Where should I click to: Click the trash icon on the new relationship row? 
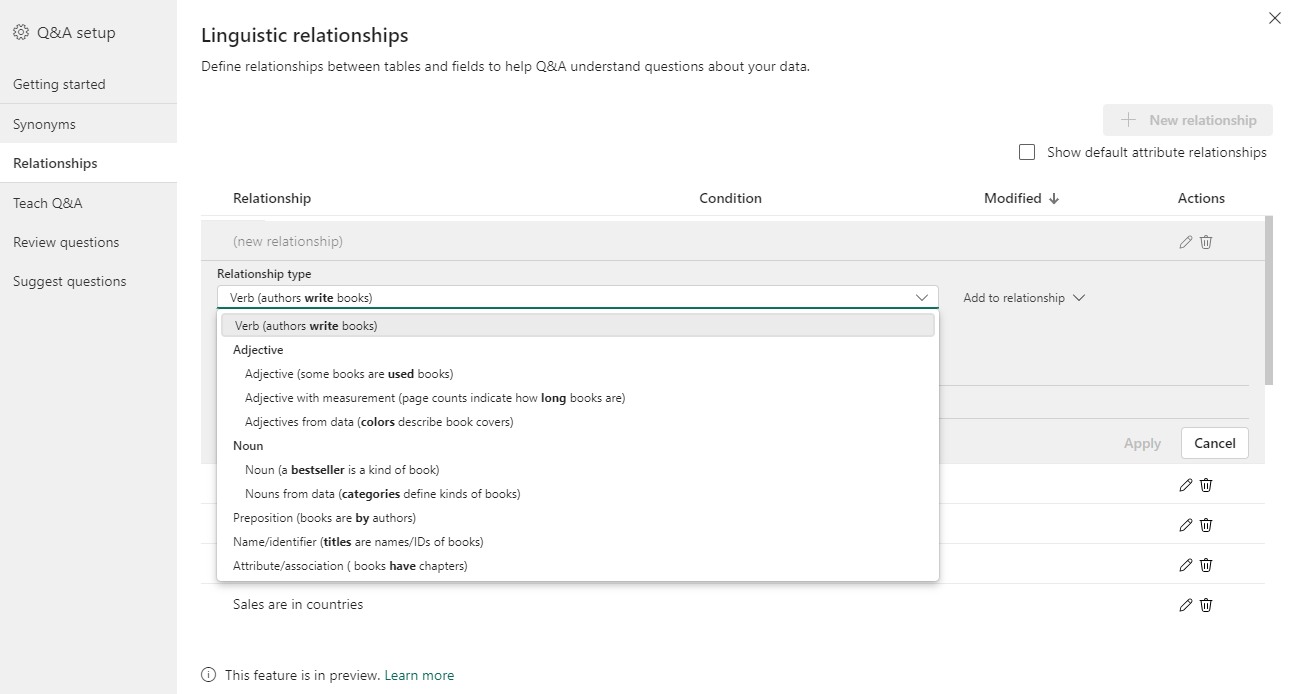point(1206,241)
